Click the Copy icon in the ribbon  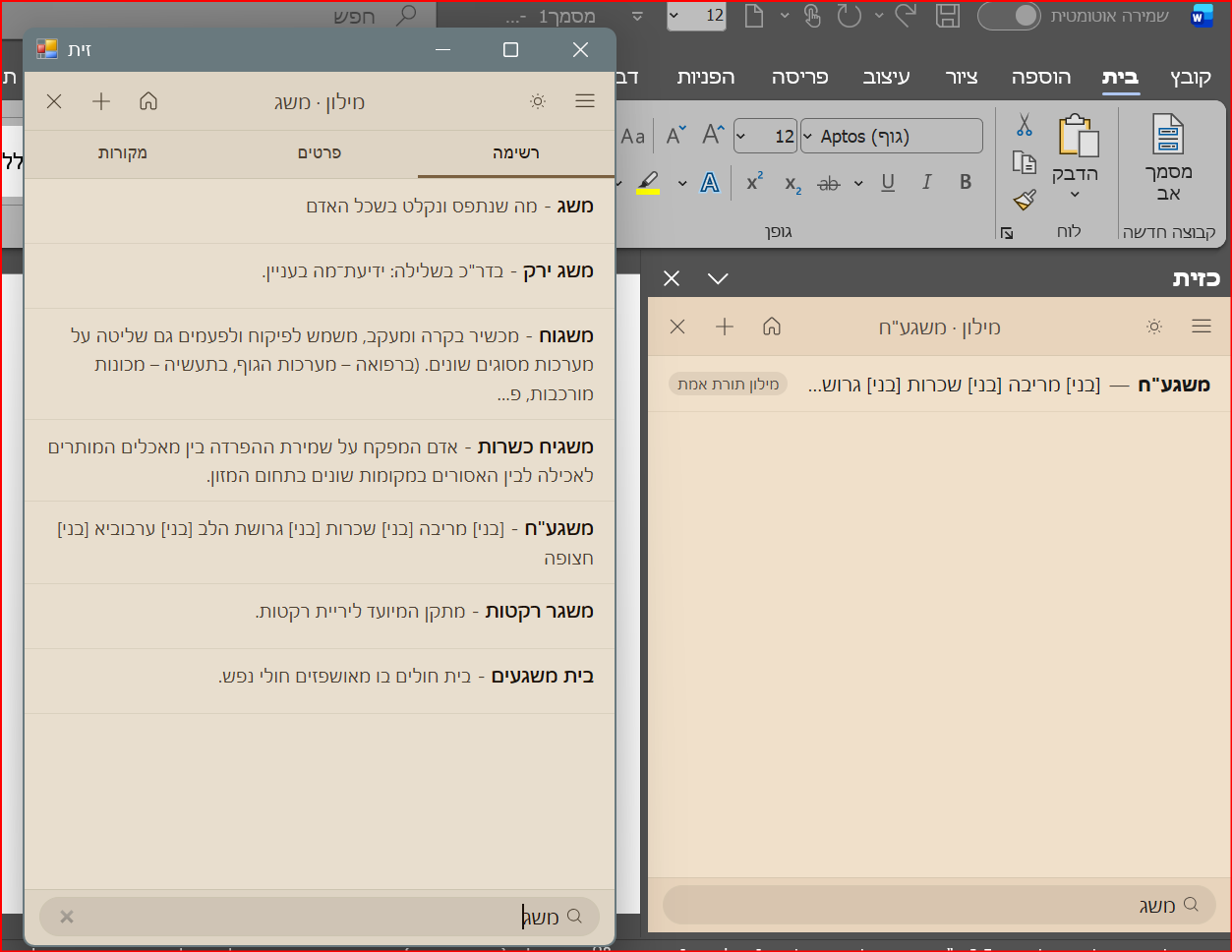tap(1024, 162)
